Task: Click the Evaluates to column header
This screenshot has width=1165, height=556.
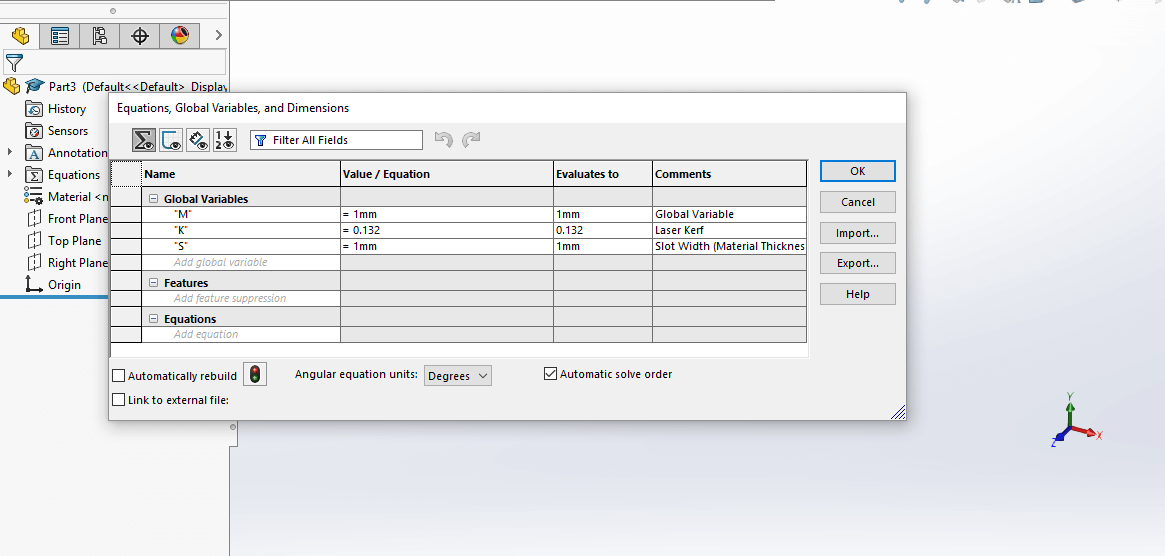Action: [603, 174]
